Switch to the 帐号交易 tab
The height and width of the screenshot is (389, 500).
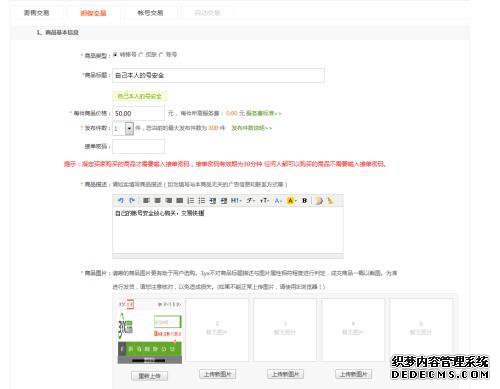click(150, 13)
